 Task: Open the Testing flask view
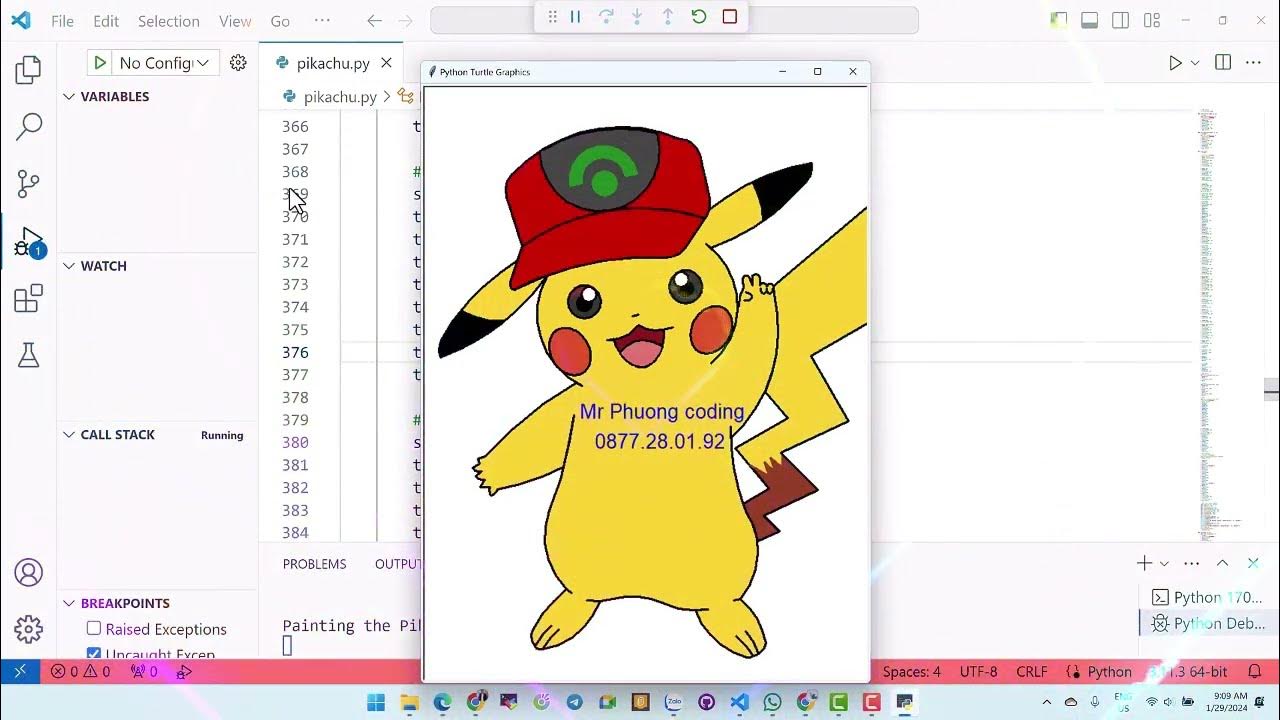tap(28, 355)
